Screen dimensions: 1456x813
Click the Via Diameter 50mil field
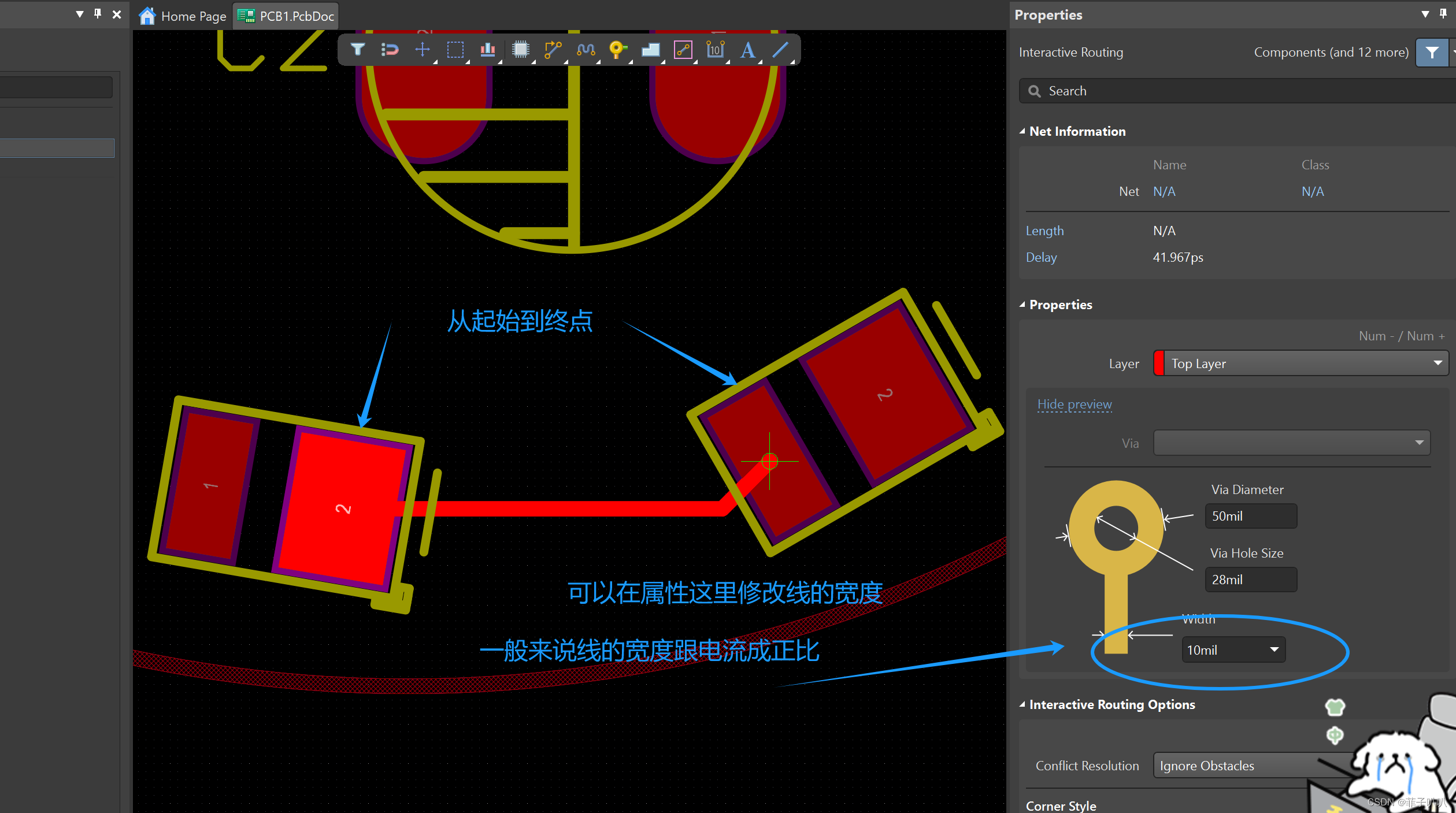tap(1250, 516)
